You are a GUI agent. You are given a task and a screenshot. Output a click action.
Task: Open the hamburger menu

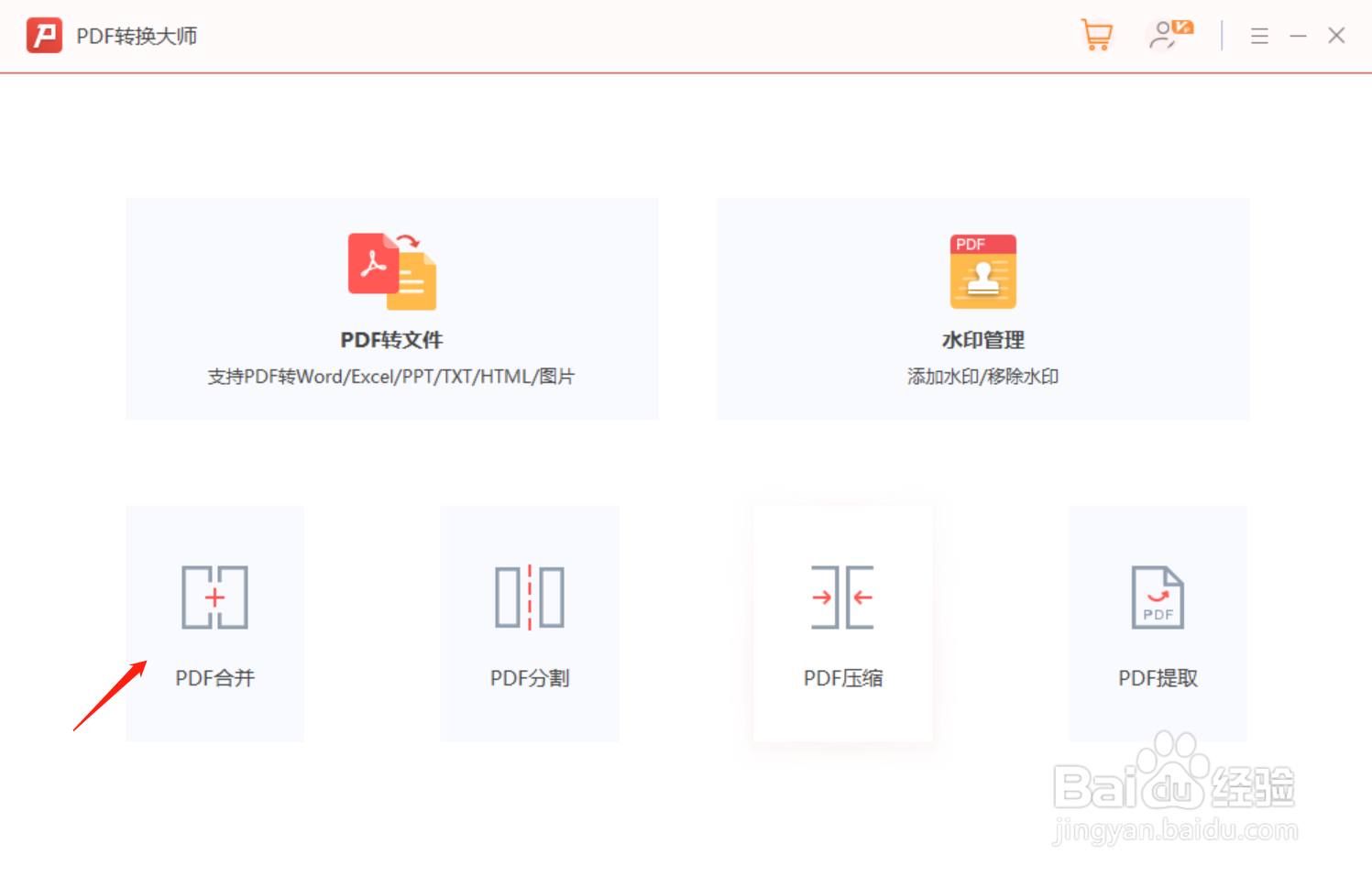(1259, 36)
